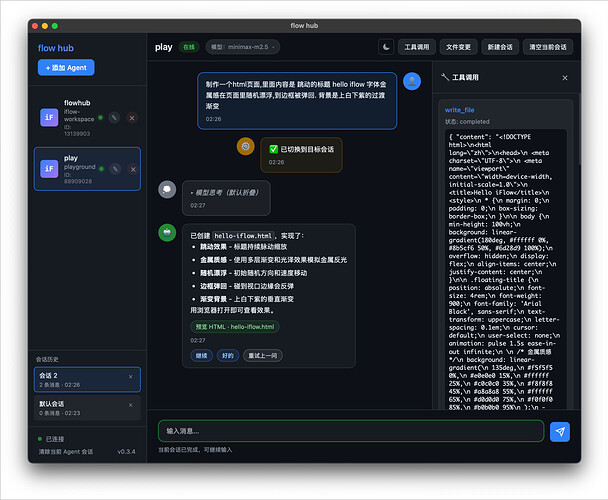The image size is (608, 500).
Task: Remove the play agent using its X icon
Action: [132, 170]
